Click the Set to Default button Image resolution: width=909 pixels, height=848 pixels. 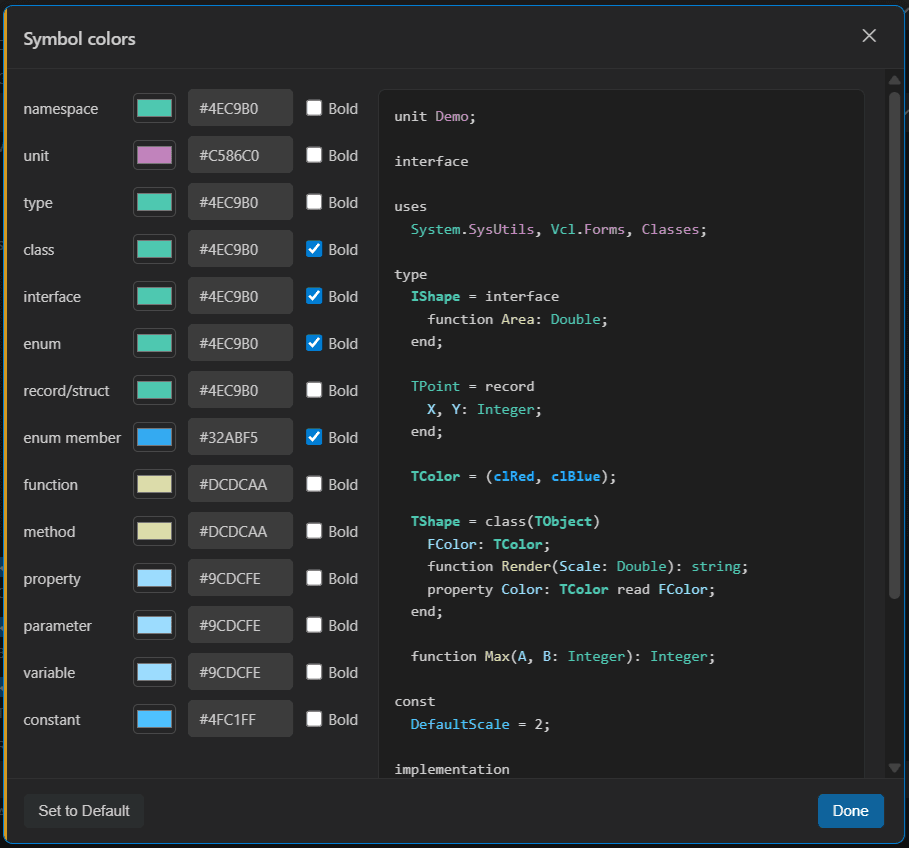(84, 810)
